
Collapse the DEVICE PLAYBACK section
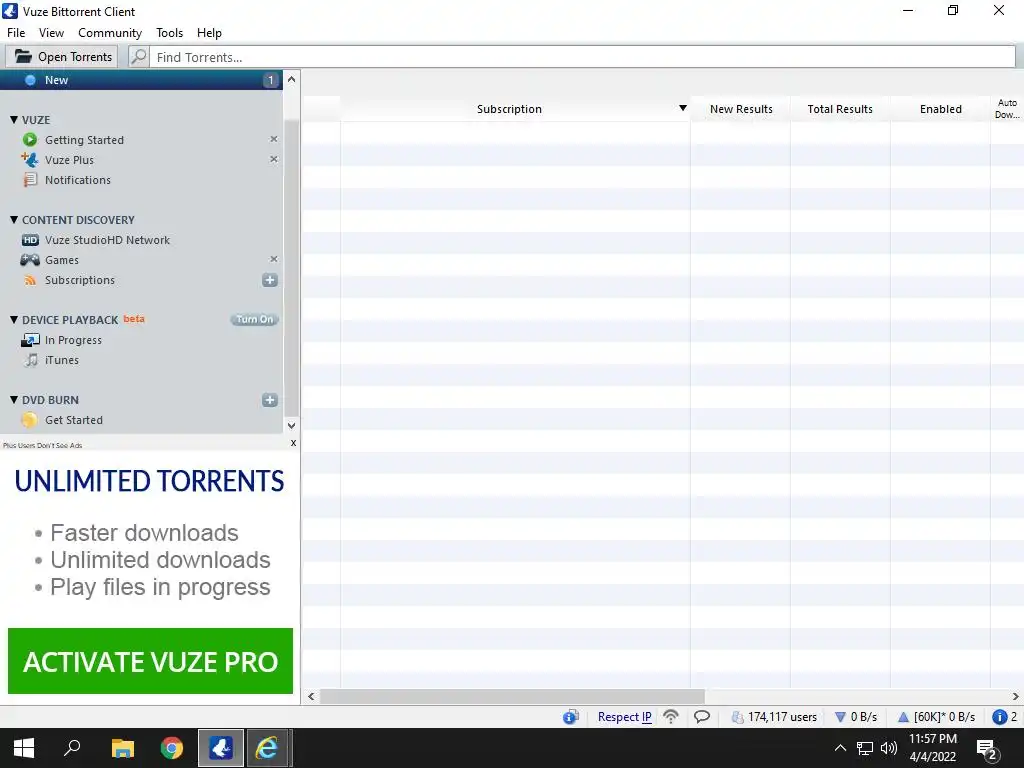coord(14,320)
